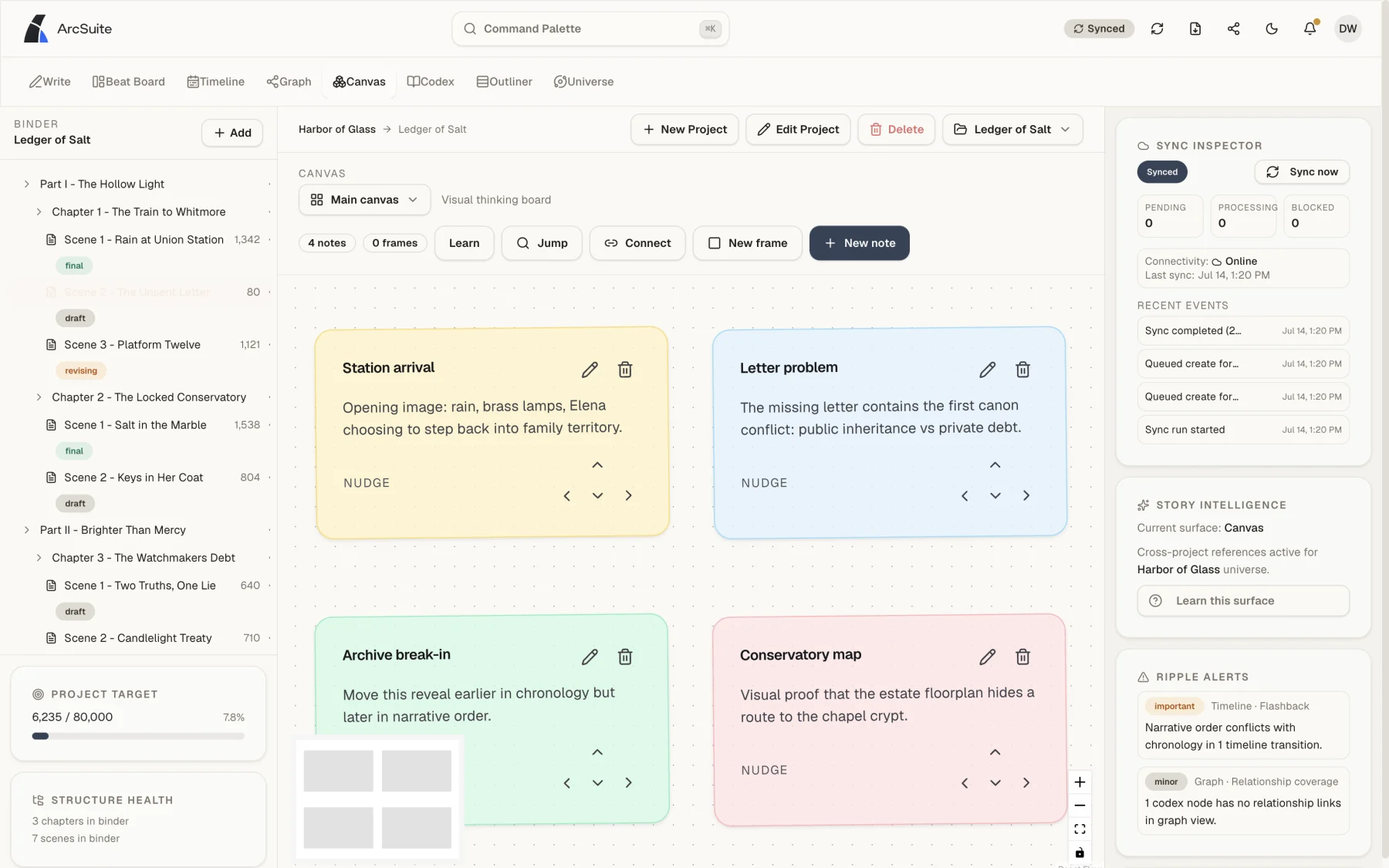Screen dimensions: 1389x868
Task: Open the Timeline tab
Action: pyautogui.click(x=215, y=82)
